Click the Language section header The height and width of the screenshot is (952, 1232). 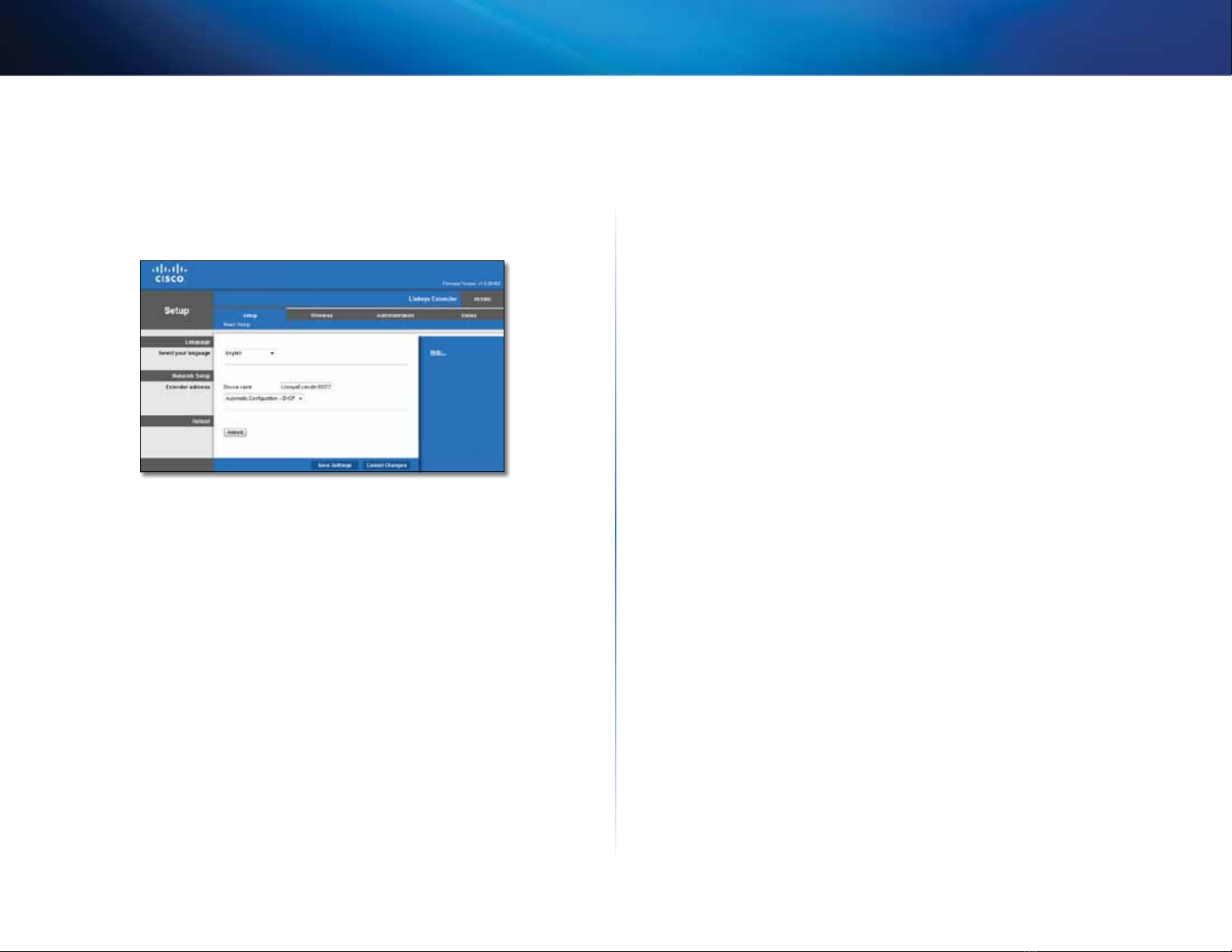pyautogui.click(x=176, y=342)
